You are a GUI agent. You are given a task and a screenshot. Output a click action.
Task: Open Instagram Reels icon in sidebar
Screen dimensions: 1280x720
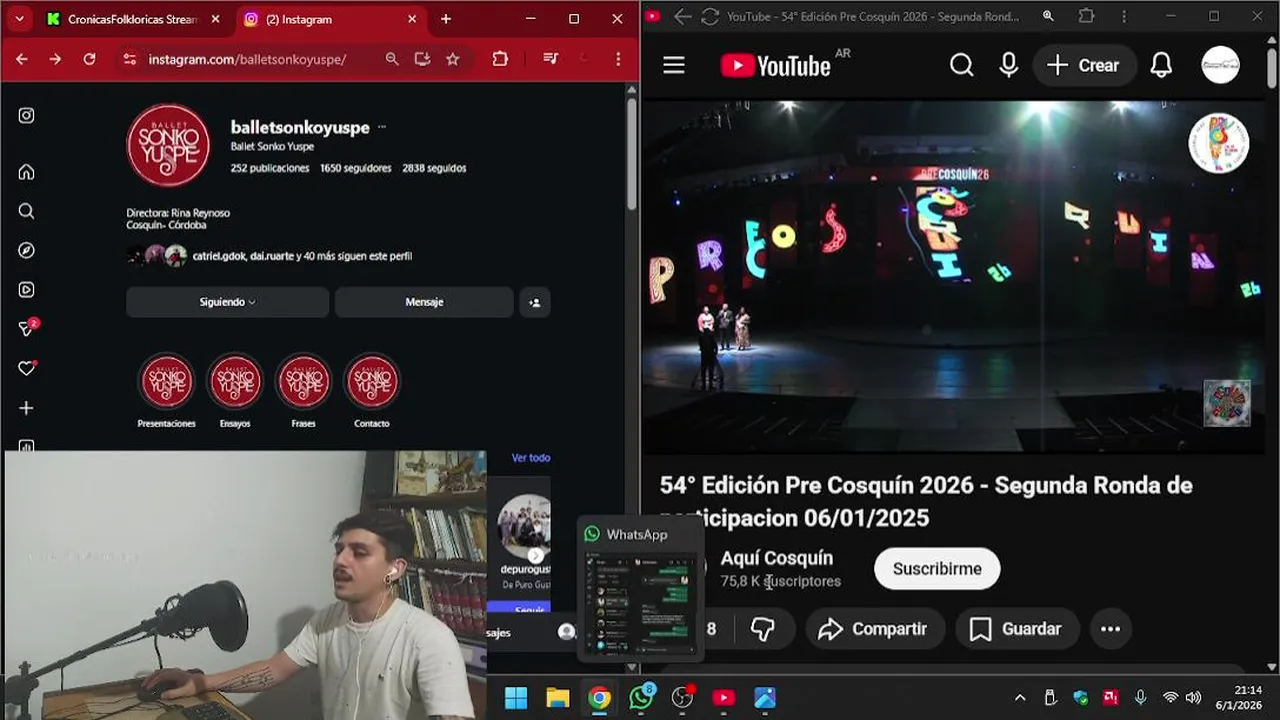click(x=27, y=290)
